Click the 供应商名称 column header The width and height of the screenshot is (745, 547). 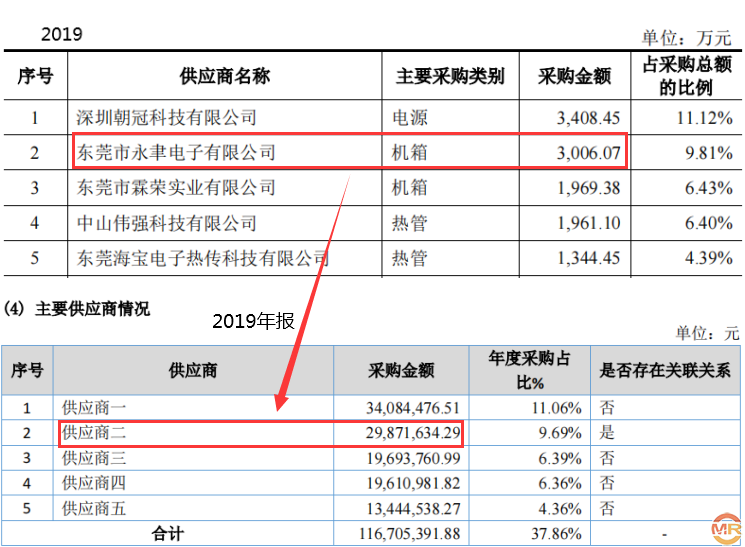click(225, 76)
